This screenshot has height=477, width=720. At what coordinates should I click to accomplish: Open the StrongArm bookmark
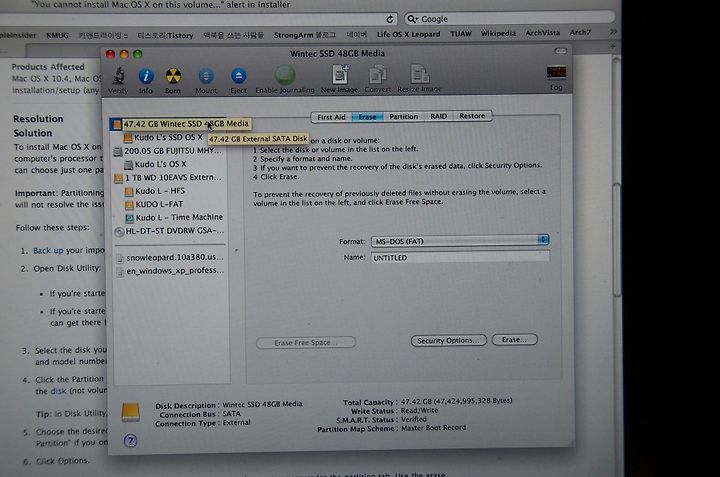click(305, 35)
